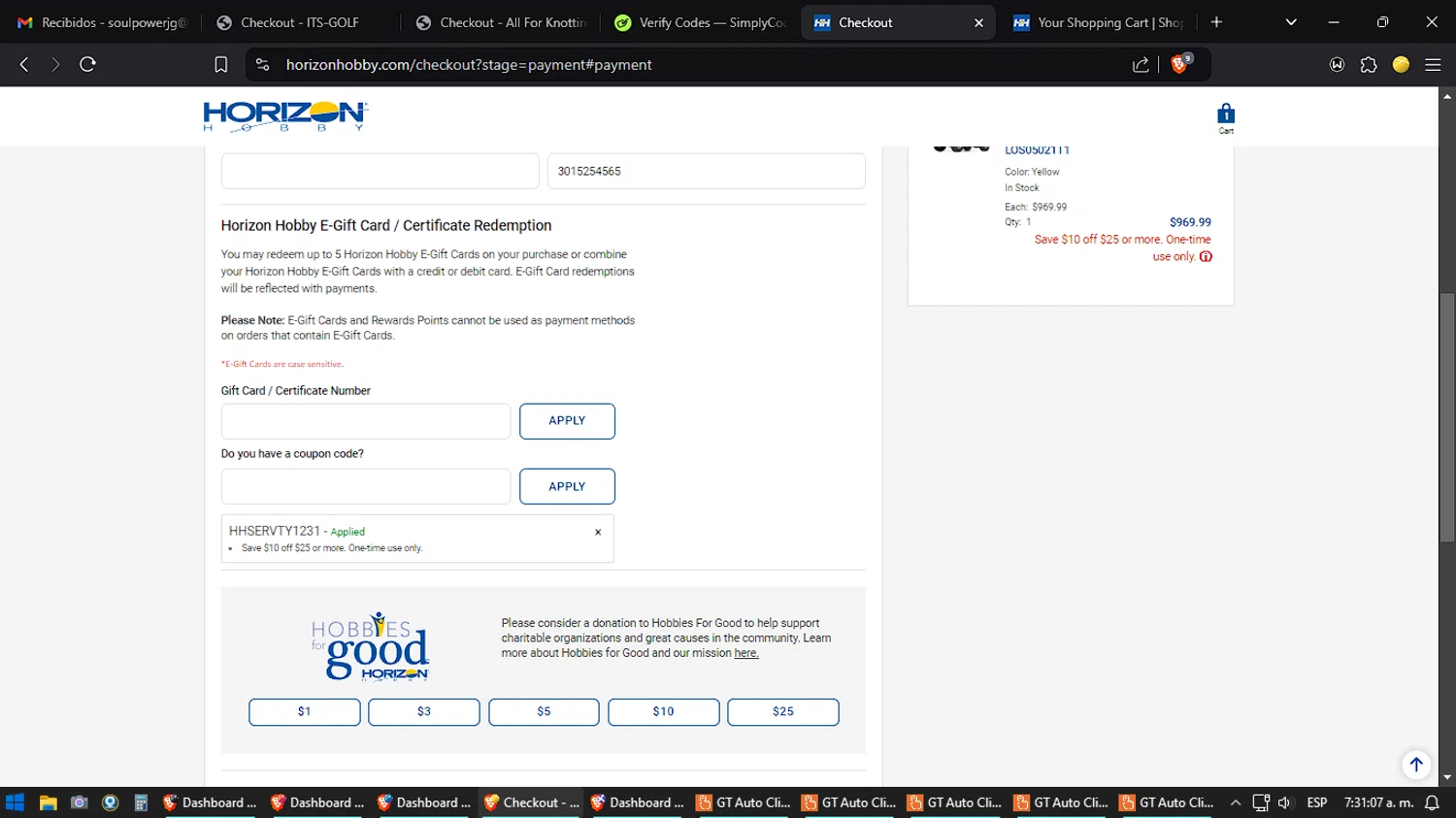Open the browser extensions puzzle icon
Screen dimensions: 1456x818
1369,65
